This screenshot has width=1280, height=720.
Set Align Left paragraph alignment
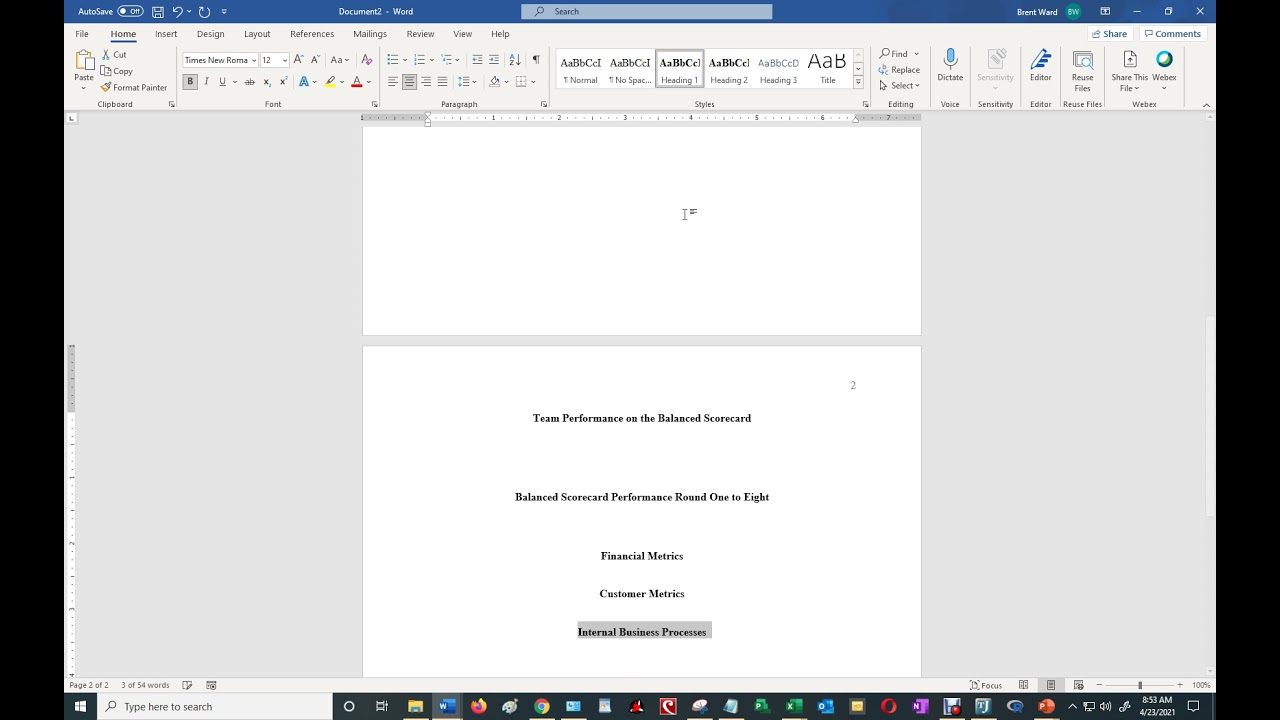pyautogui.click(x=392, y=82)
